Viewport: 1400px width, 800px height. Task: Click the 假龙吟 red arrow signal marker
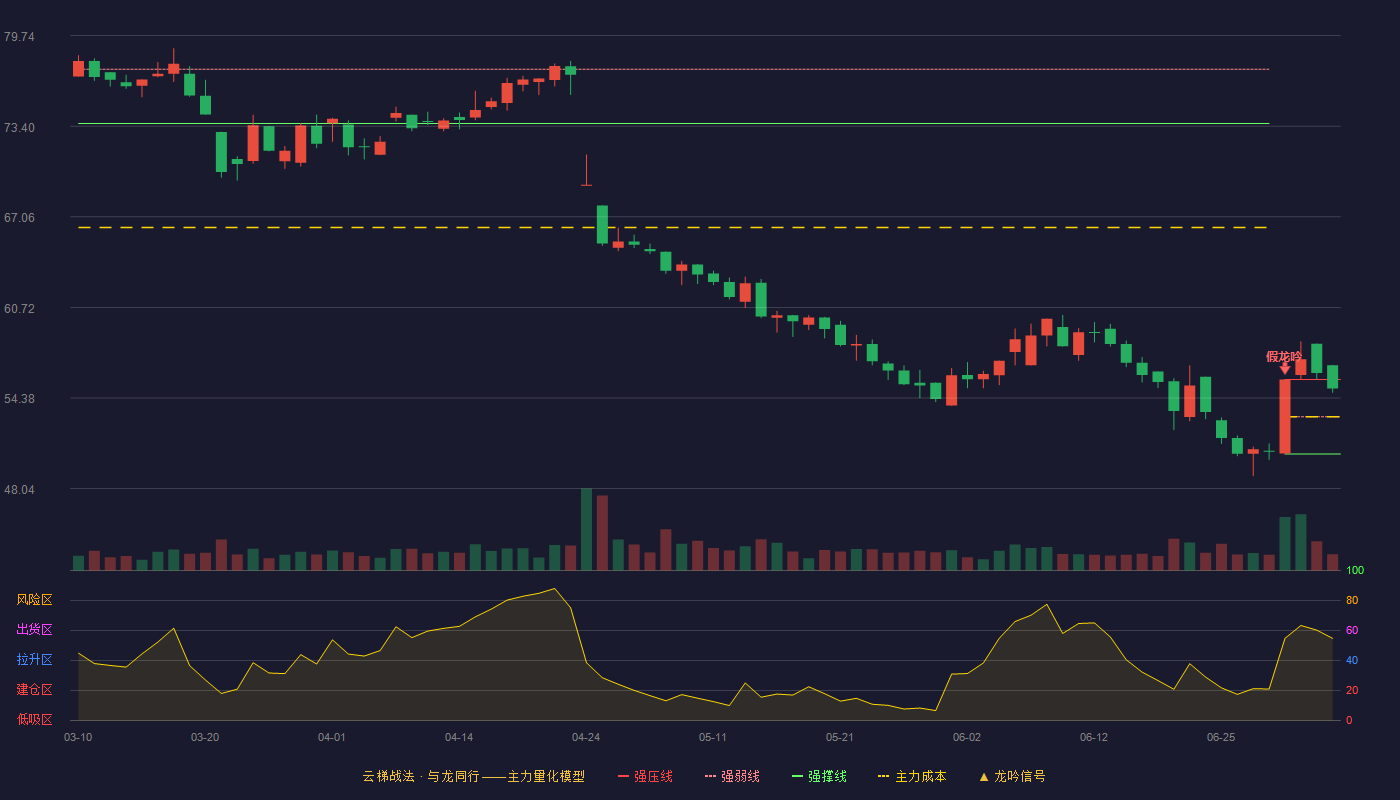1285,368
